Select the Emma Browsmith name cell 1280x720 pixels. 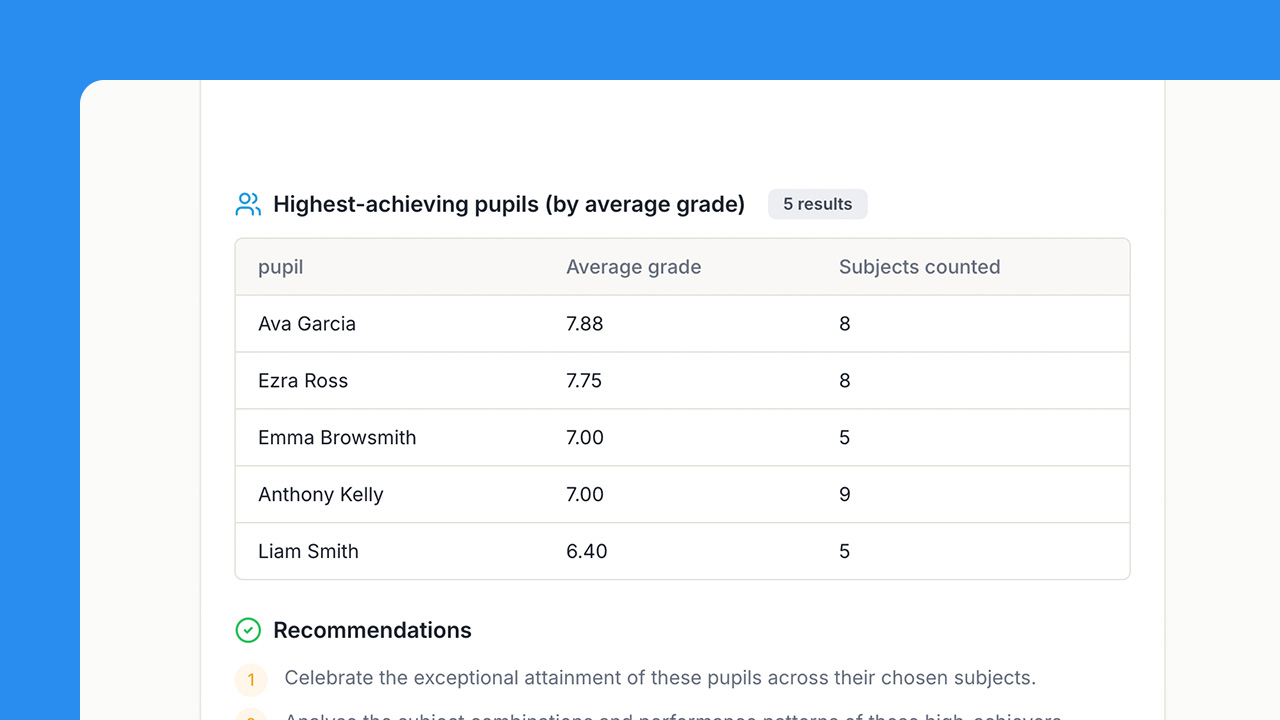click(337, 438)
